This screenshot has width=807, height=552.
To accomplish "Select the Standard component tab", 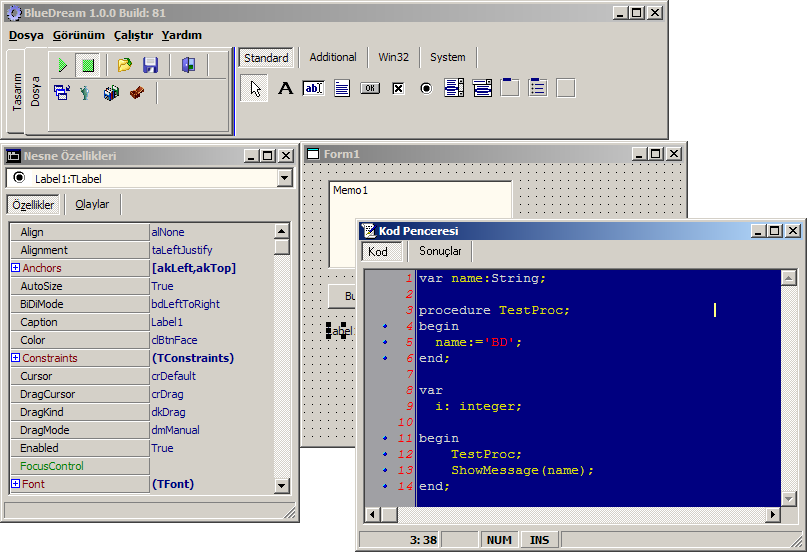I will [x=266, y=58].
